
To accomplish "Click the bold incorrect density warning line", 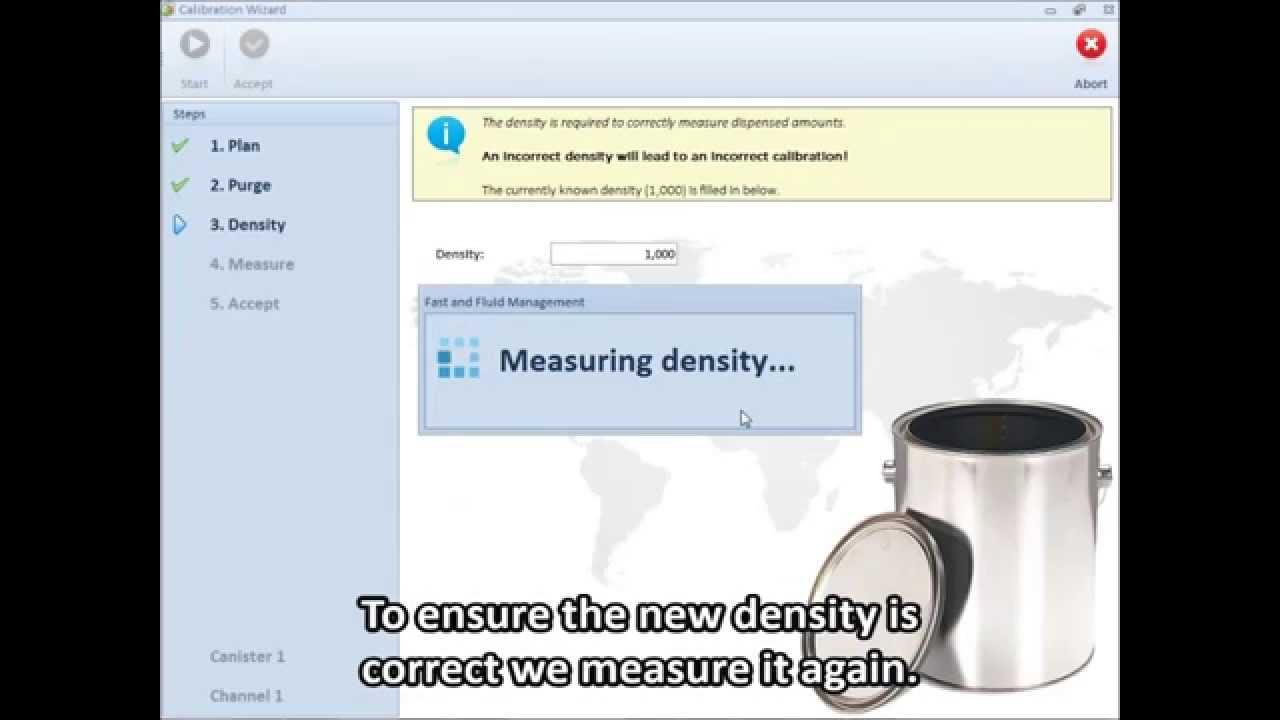I will 665,157.
